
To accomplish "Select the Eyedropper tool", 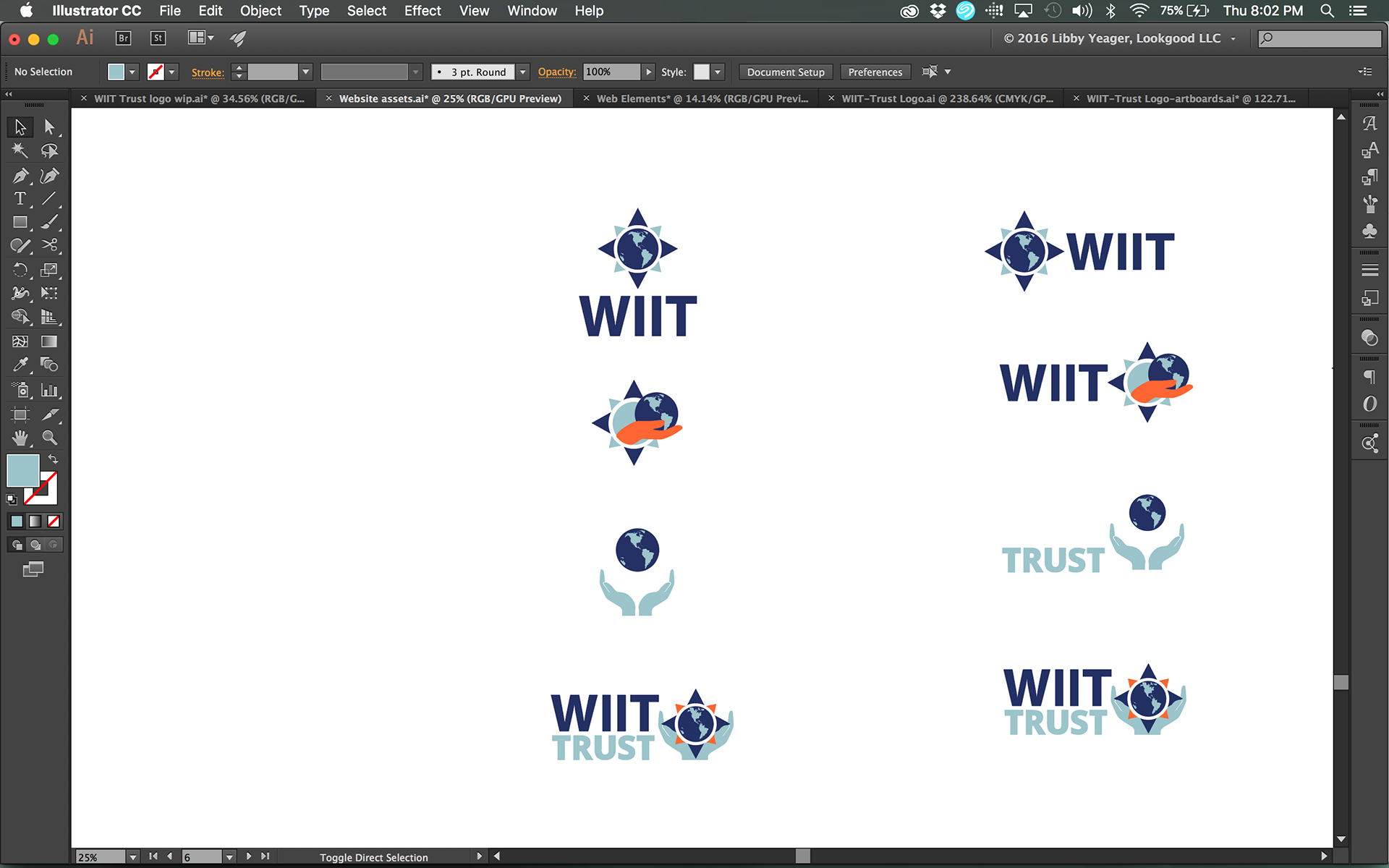I will point(20,365).
